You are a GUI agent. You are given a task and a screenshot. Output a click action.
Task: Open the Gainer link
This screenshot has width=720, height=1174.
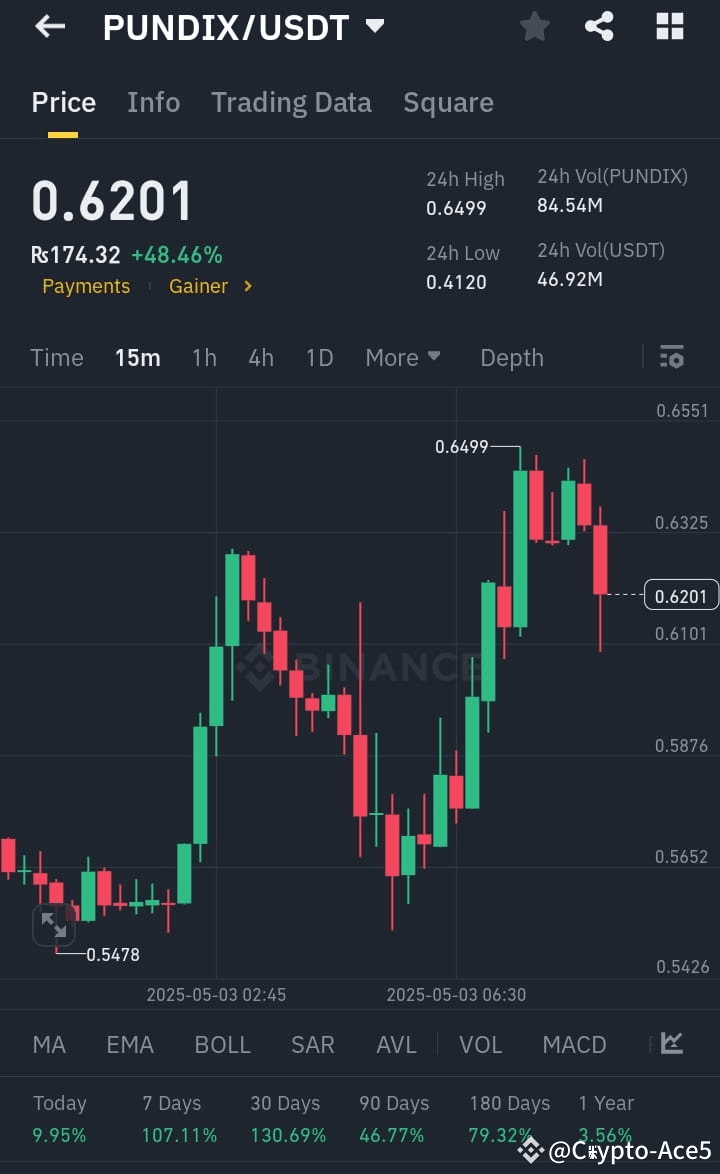198,286
